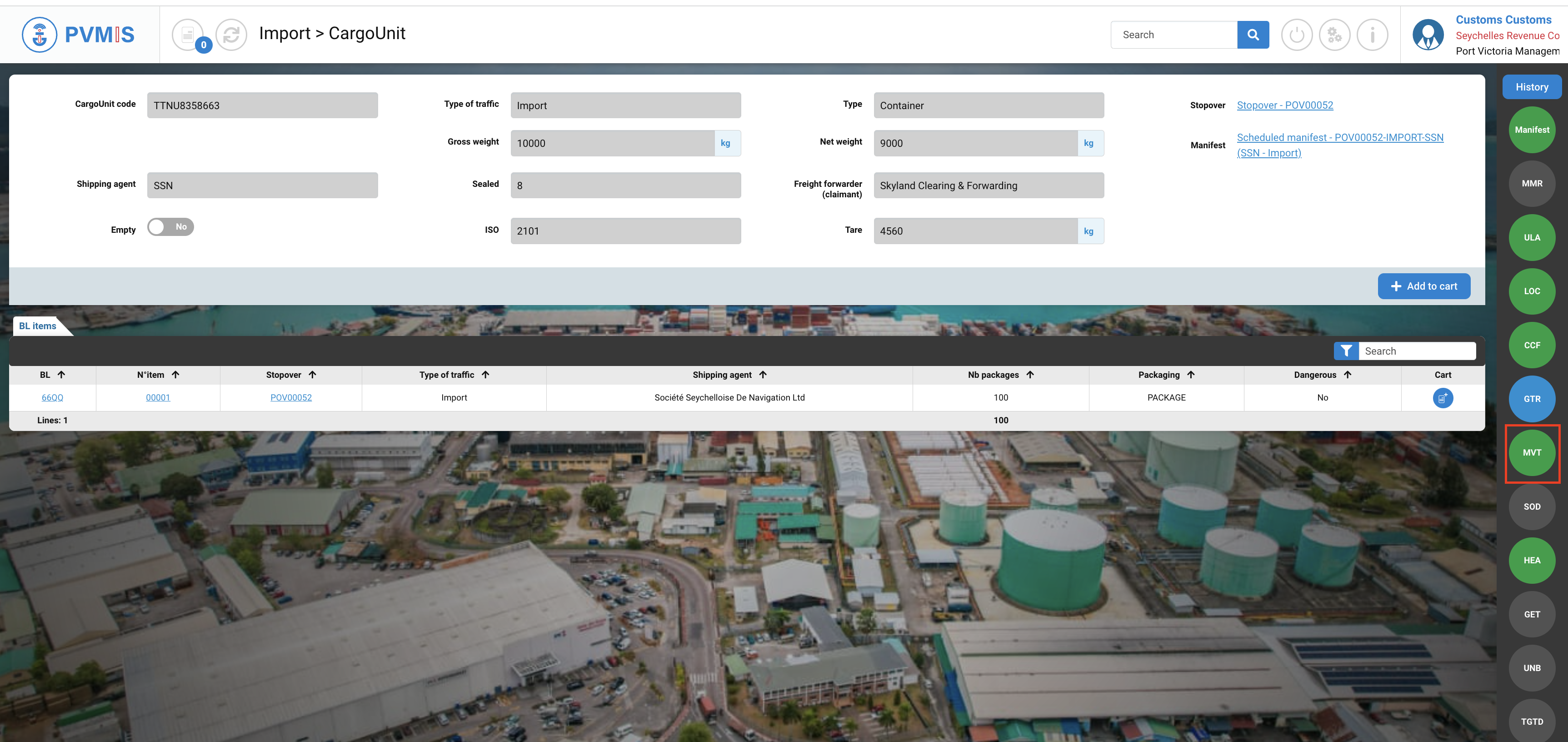Click the green Manifest status circle
Image resolution: width=1568 pixels, height=742 pixels.
pyautogui.click(x=1532, y=130)
